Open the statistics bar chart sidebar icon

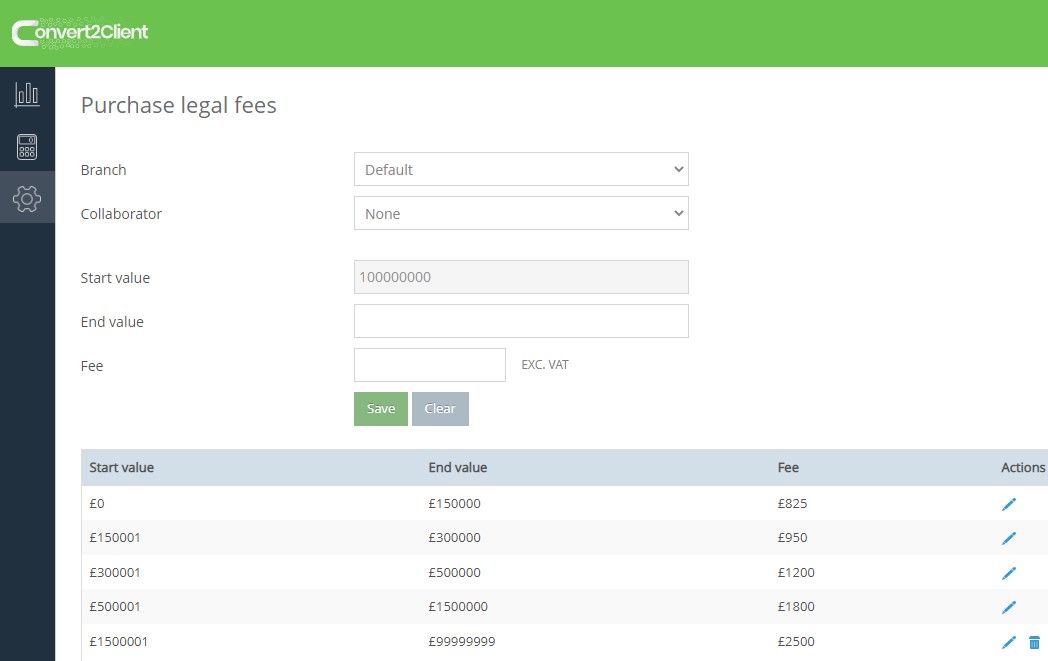27,93
